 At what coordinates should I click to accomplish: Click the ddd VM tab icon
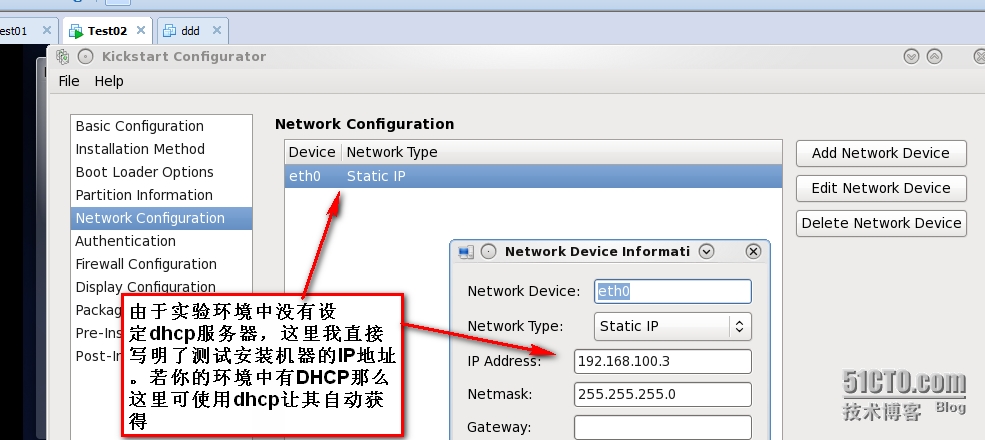coord(167,31)
